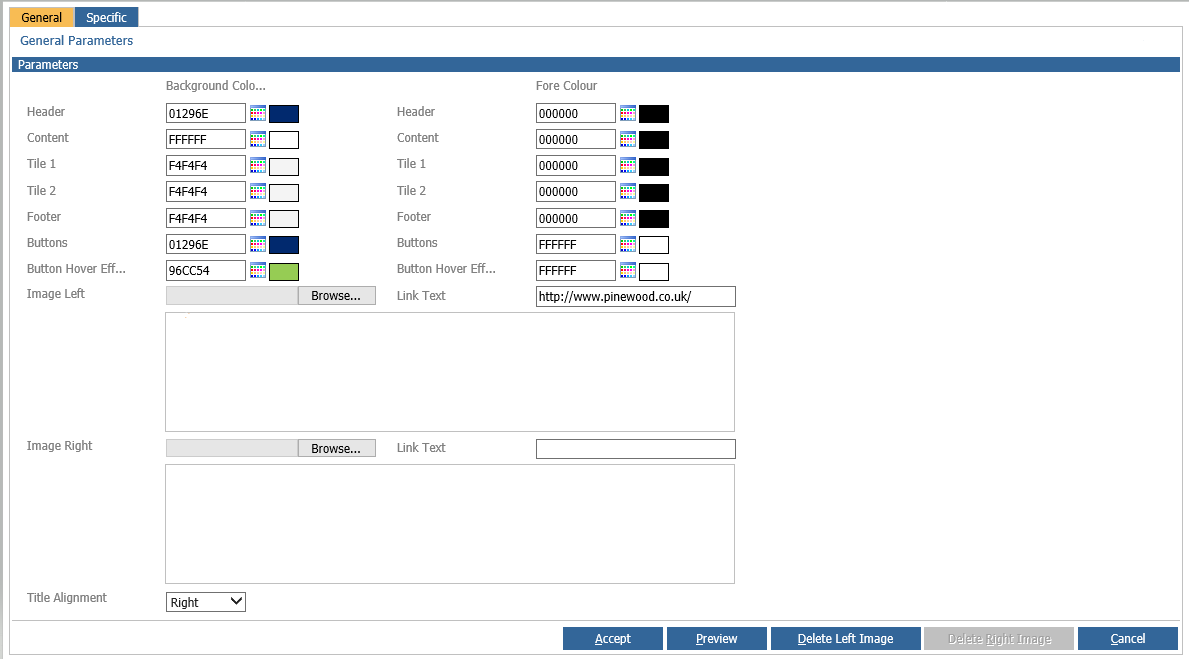
Task: Click Buttons background hex field
Action: [x=205, y=244]
